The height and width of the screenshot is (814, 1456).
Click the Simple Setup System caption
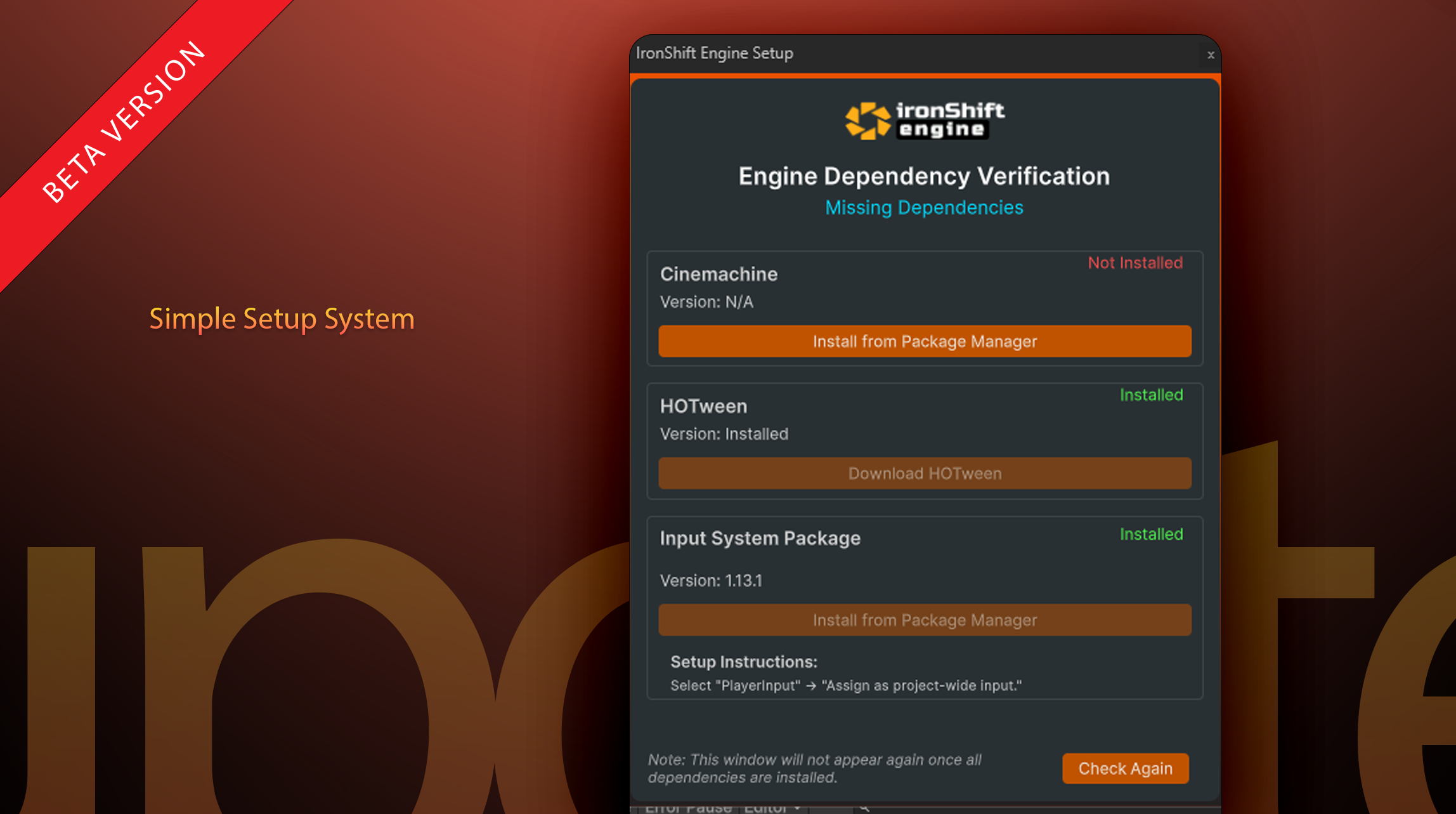point(282,318)
